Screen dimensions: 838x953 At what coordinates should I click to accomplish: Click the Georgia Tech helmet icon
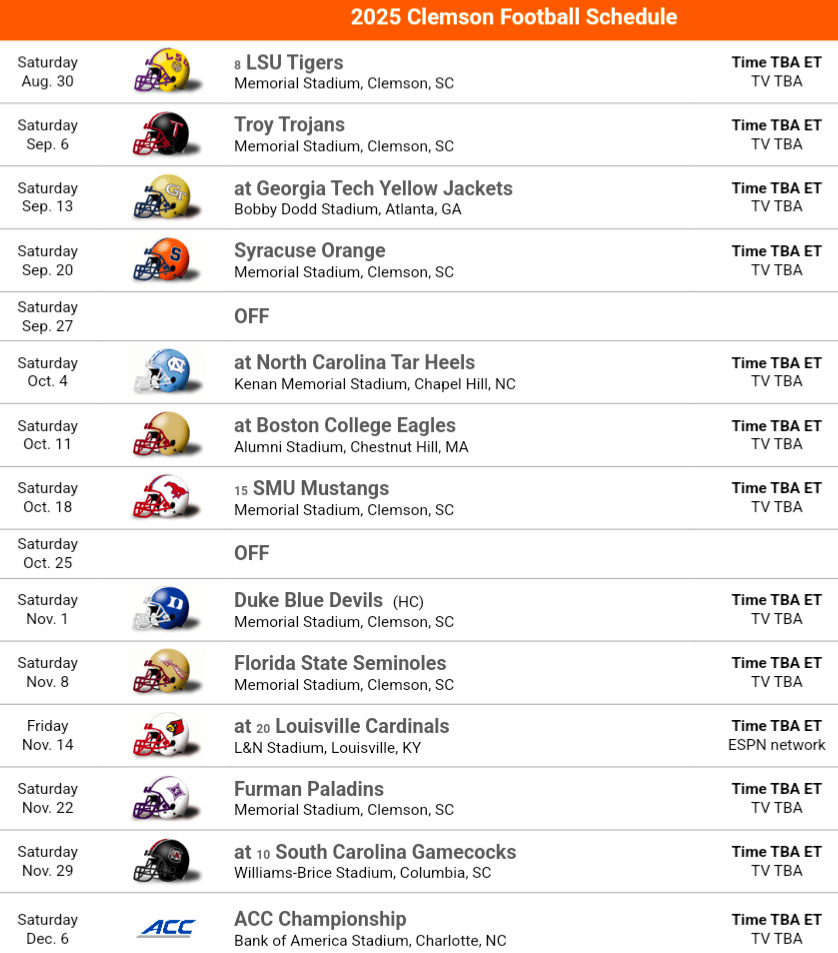[x=162, y=197]
